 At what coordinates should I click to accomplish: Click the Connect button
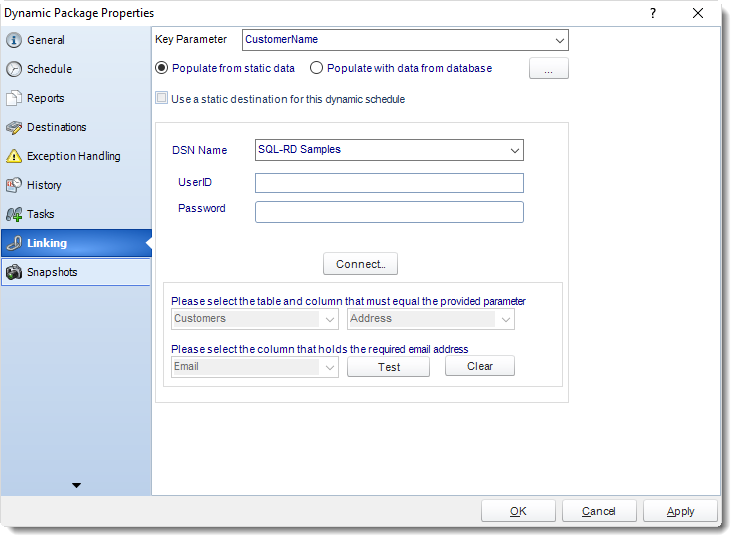361,264
